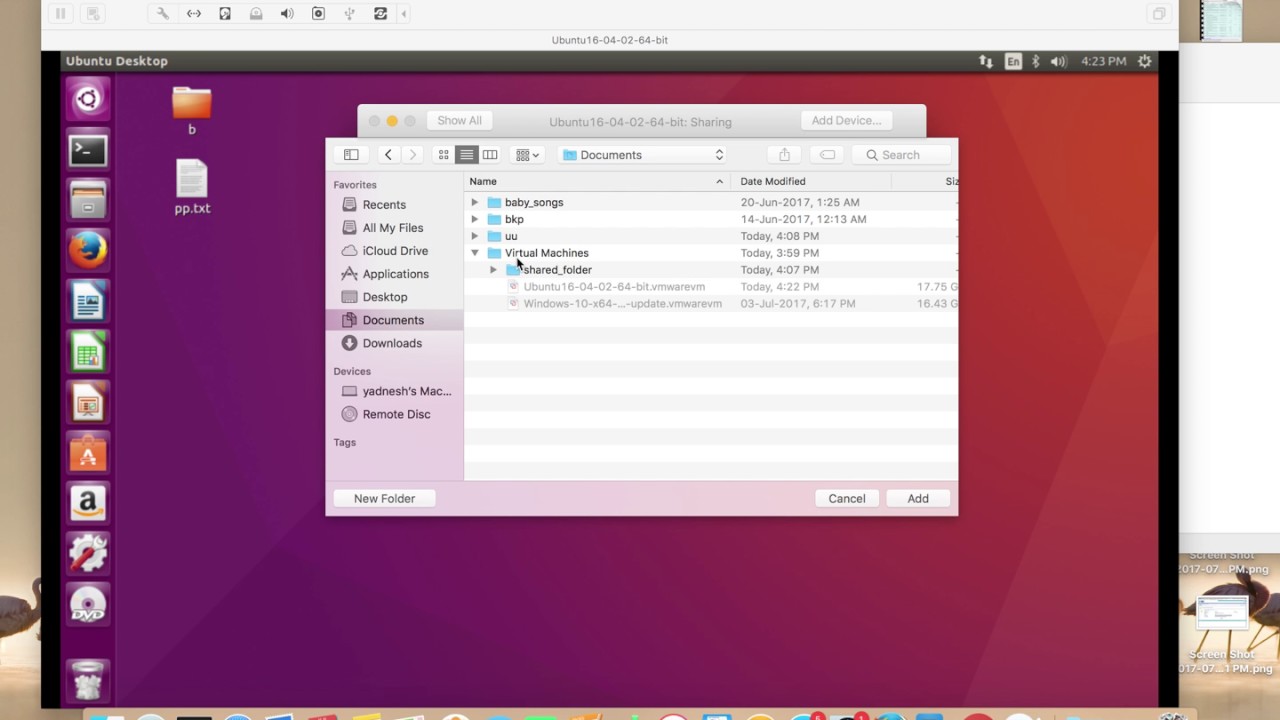Select the Virtual Machines folder row

(x=711, y=253)
